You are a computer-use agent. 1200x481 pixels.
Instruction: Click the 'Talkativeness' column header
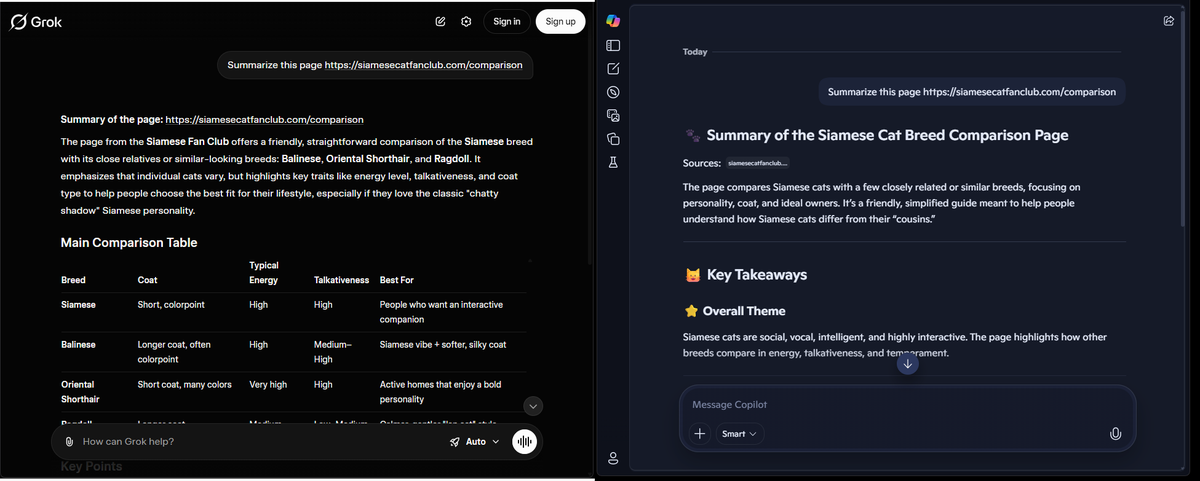pyautogui.click(x=341, y=280)
